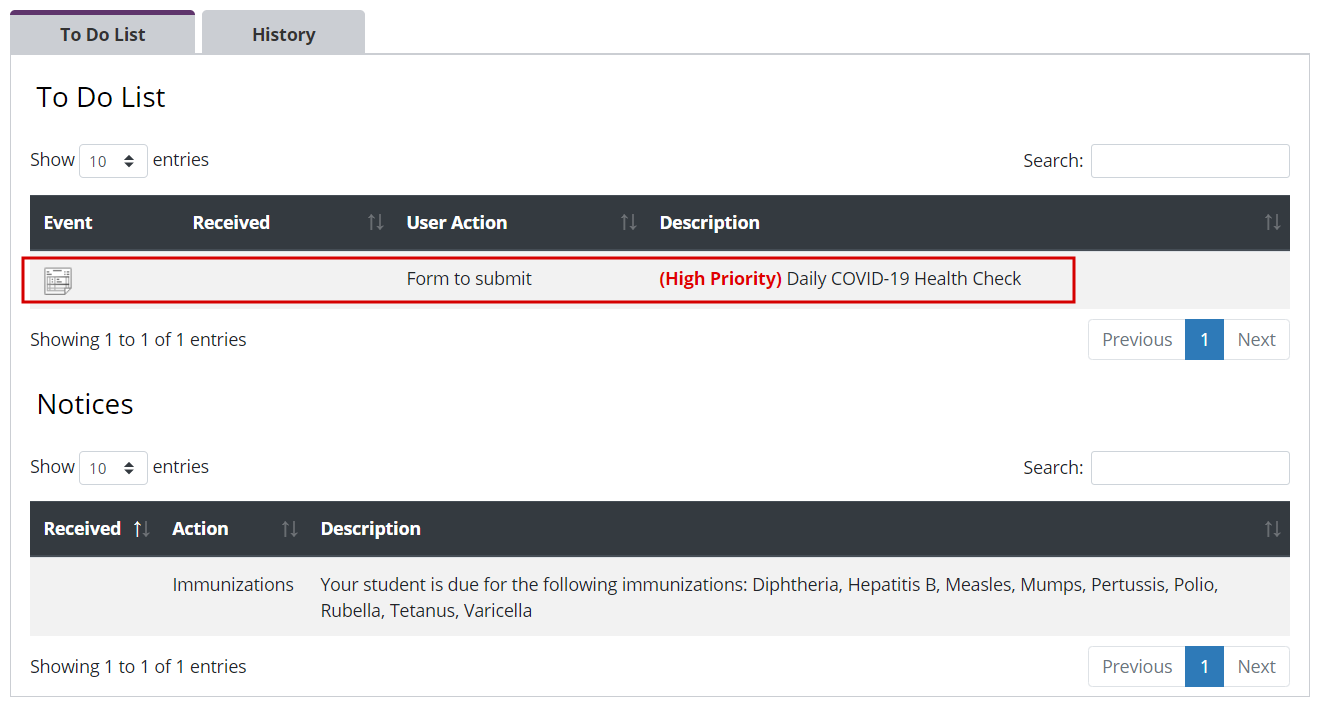The image size is (1328, 713).
Task: Sort Notices by Action column arrows
Action: (289, 529)
